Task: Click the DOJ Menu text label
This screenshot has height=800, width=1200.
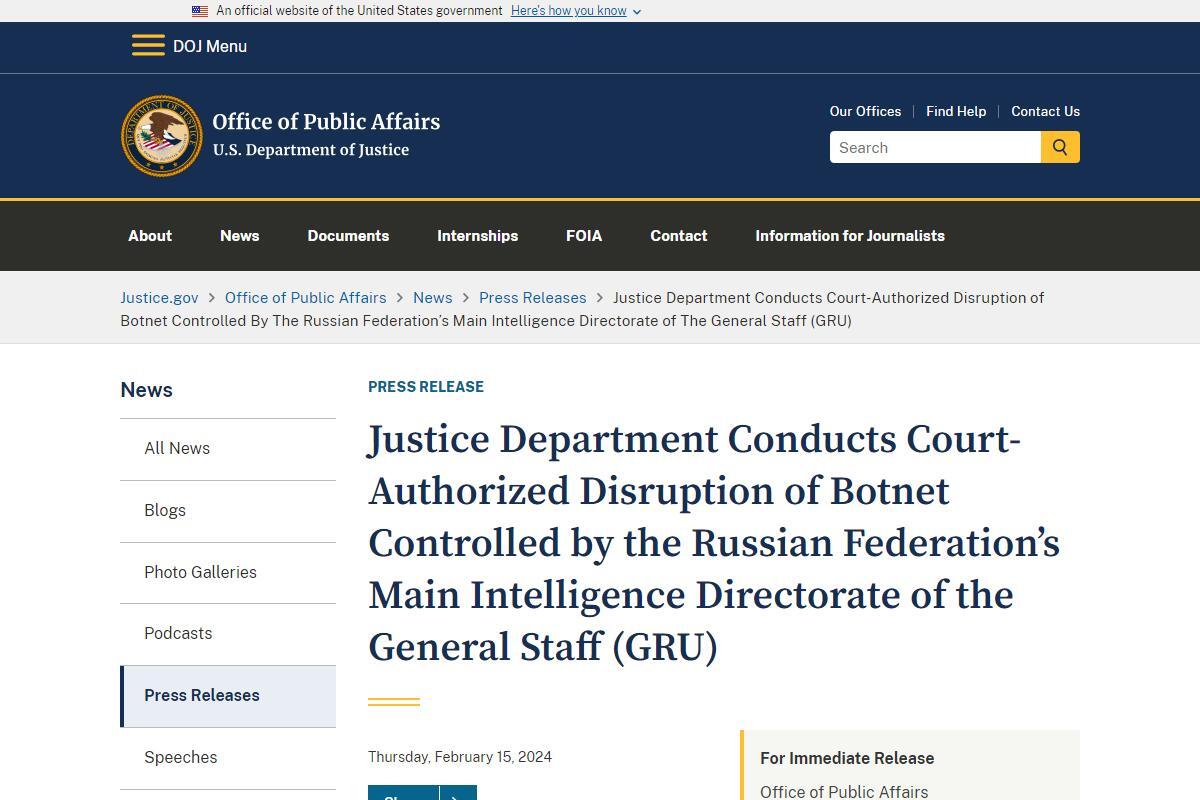Action: [210, 46]
